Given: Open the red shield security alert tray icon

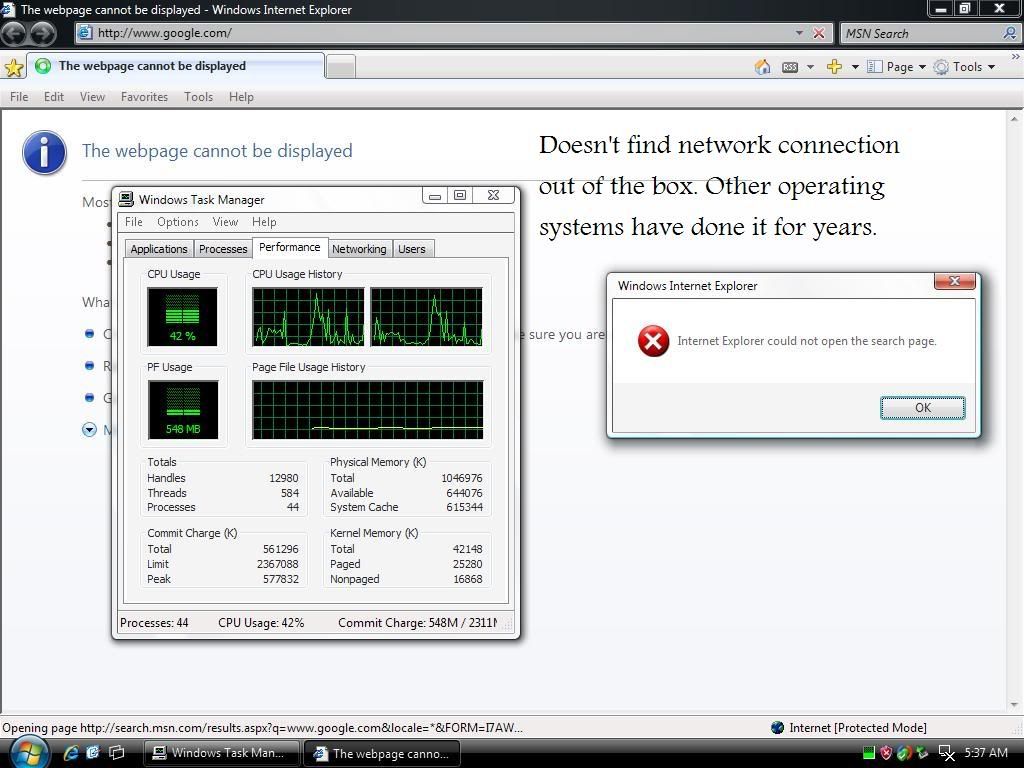Looking at the screenshot, I should pos(886,753).
